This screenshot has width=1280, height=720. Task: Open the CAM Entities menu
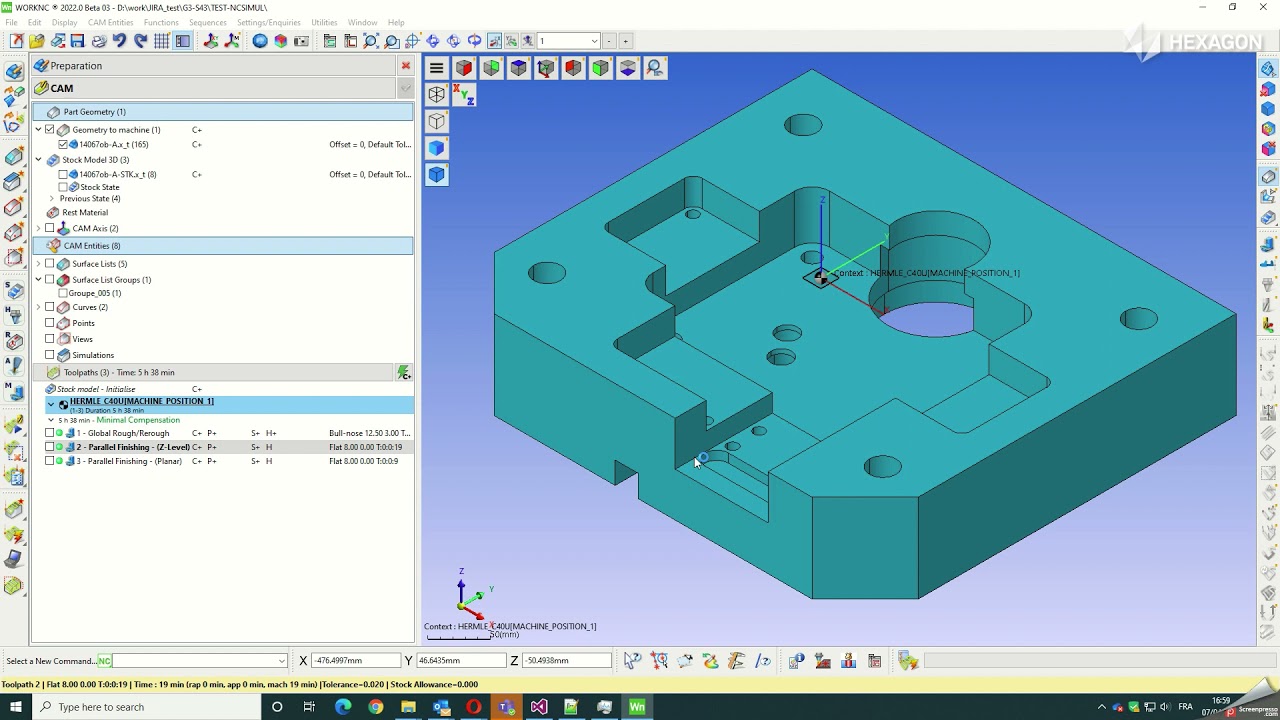110,22
